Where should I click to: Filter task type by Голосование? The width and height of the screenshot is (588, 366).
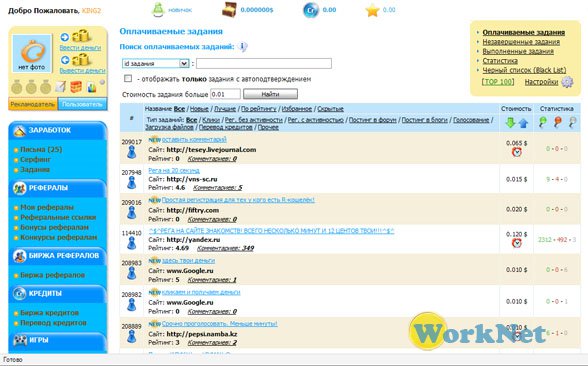(x=471, y=120)
